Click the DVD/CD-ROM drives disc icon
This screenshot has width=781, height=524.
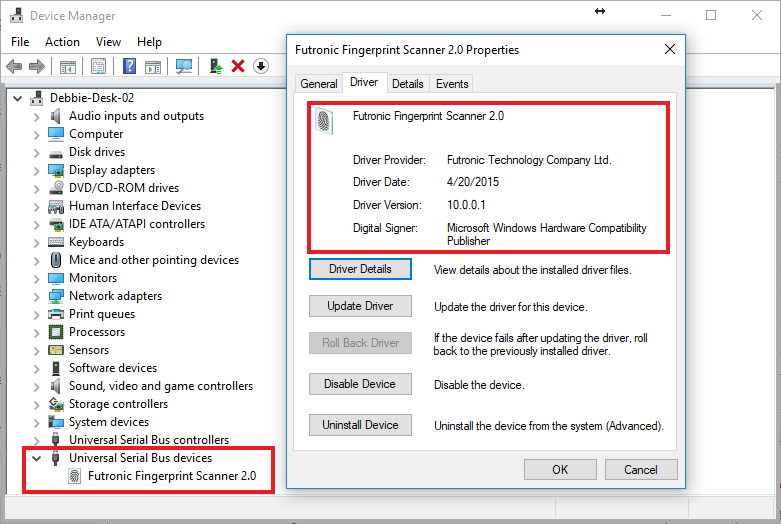point(56,188)
